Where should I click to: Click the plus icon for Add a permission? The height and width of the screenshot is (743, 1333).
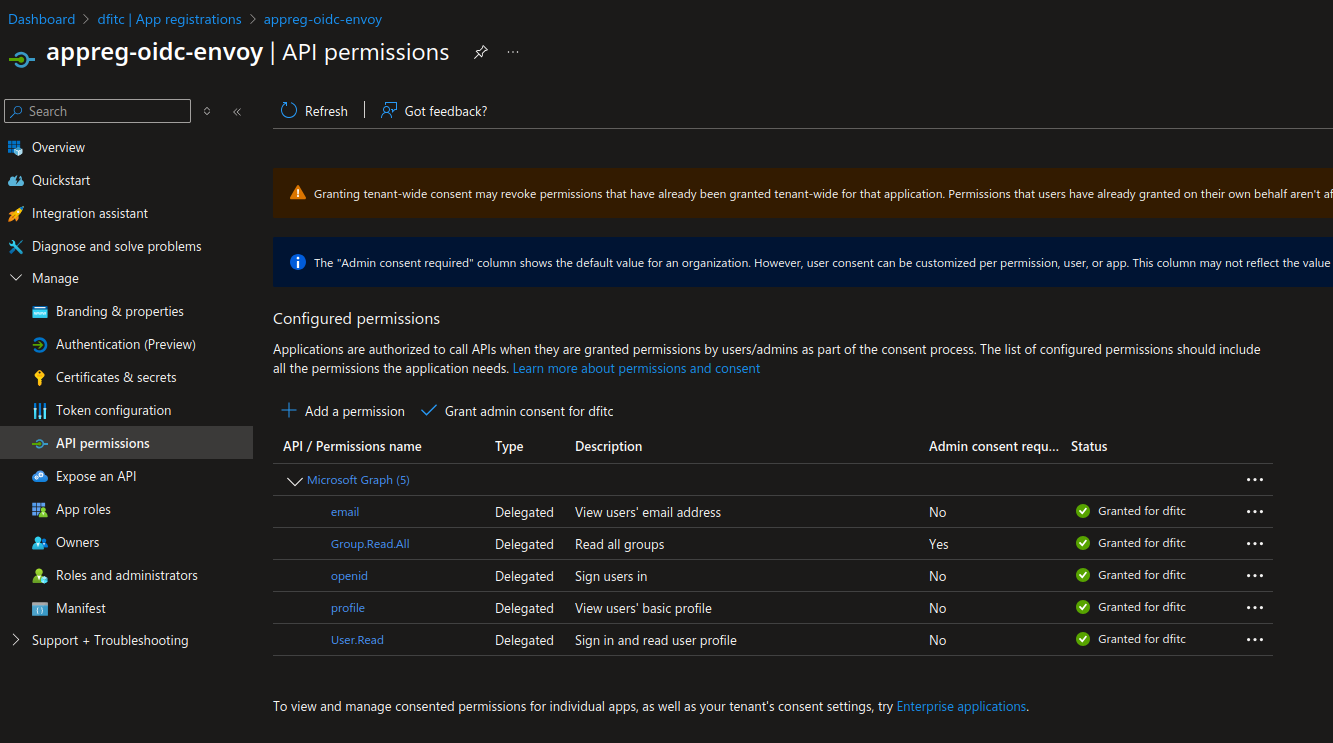tap(289, 411)
